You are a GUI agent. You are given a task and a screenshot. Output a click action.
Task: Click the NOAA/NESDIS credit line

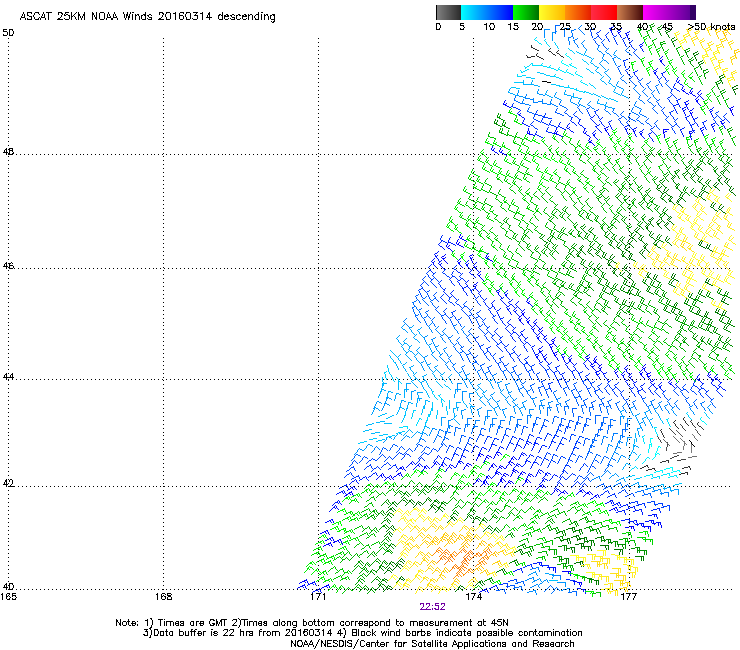[x=432, y=644]
